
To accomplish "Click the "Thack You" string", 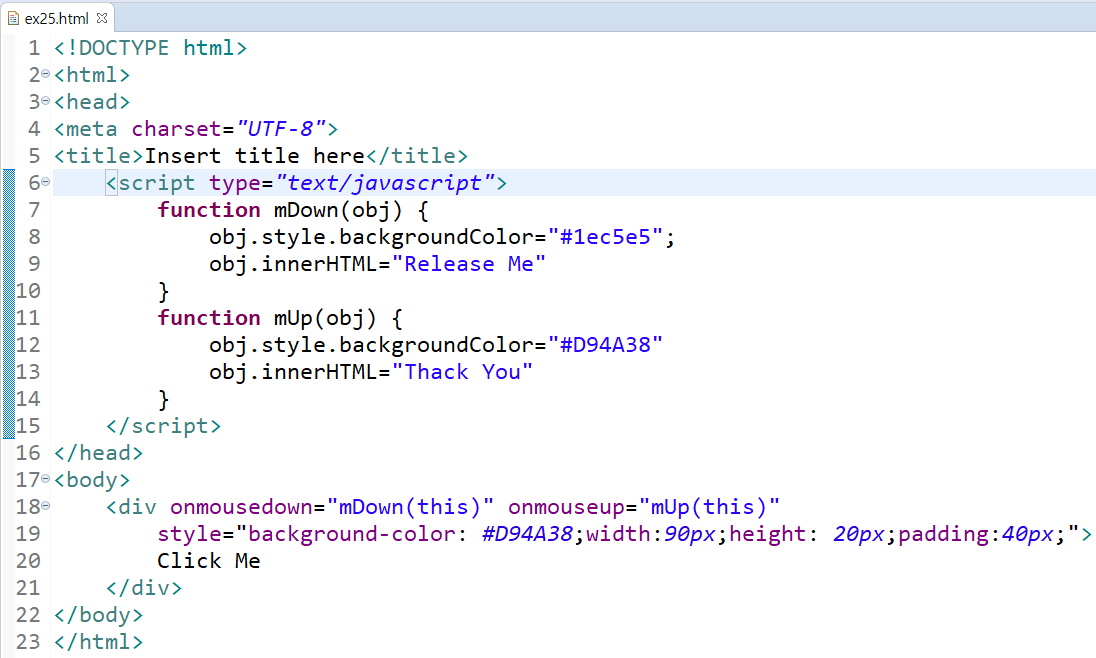I will coord(462,373).
